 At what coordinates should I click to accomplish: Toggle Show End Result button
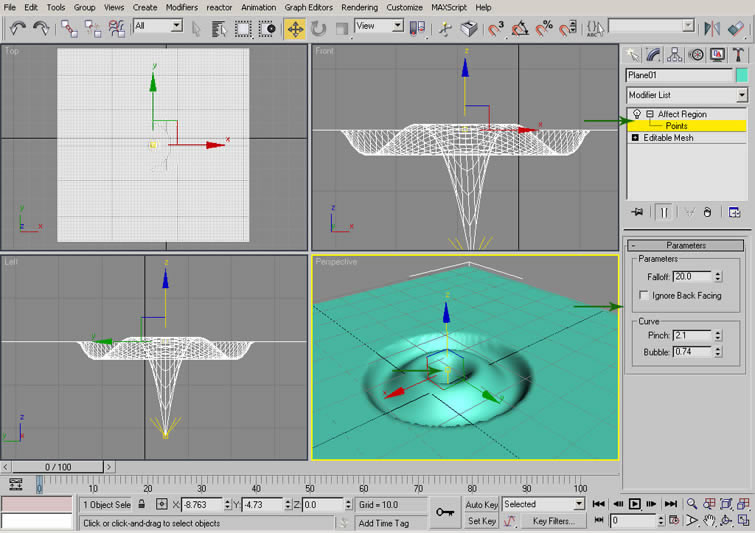click(663, 212)
